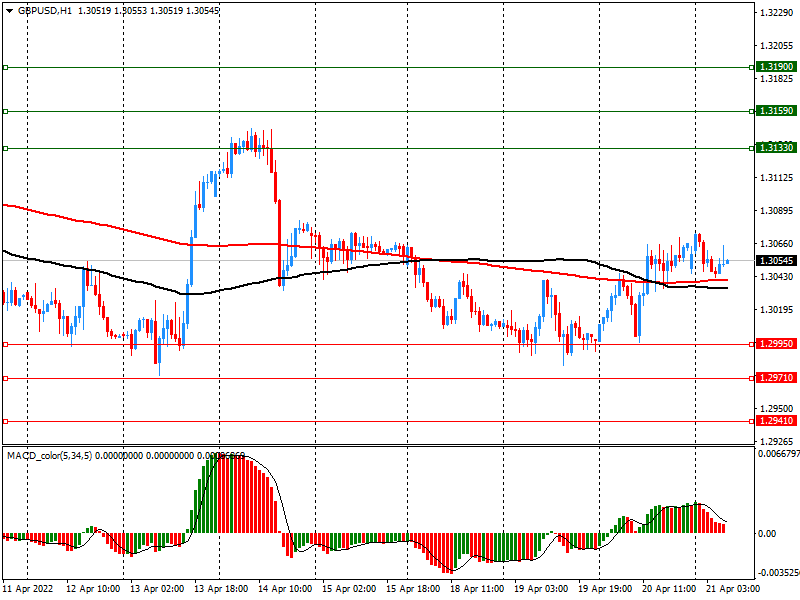
Task: Click the 20 Apr 11:00 time label
Action: 669,590
